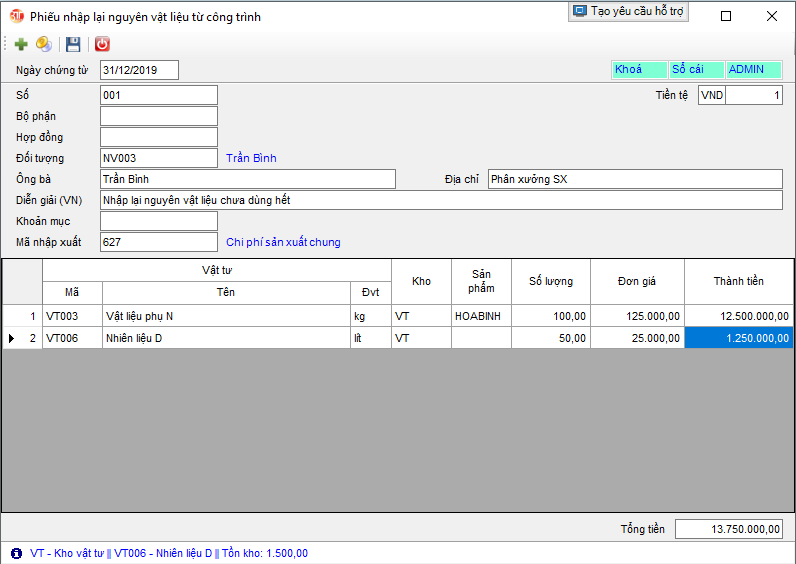796x564 pixels.
Task: Click the Số lượng column header
Action: coord(551,281)
